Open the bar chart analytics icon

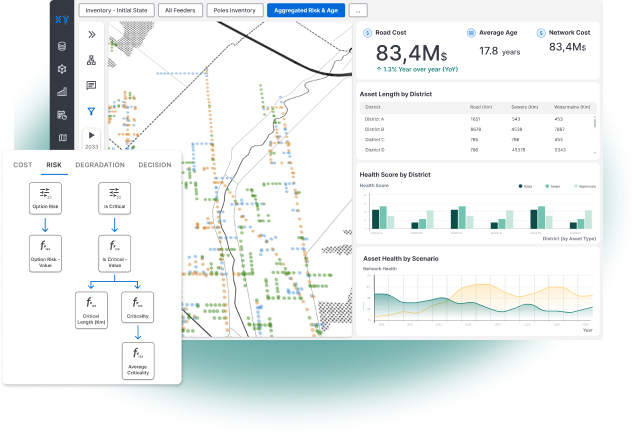coord(62,91)
